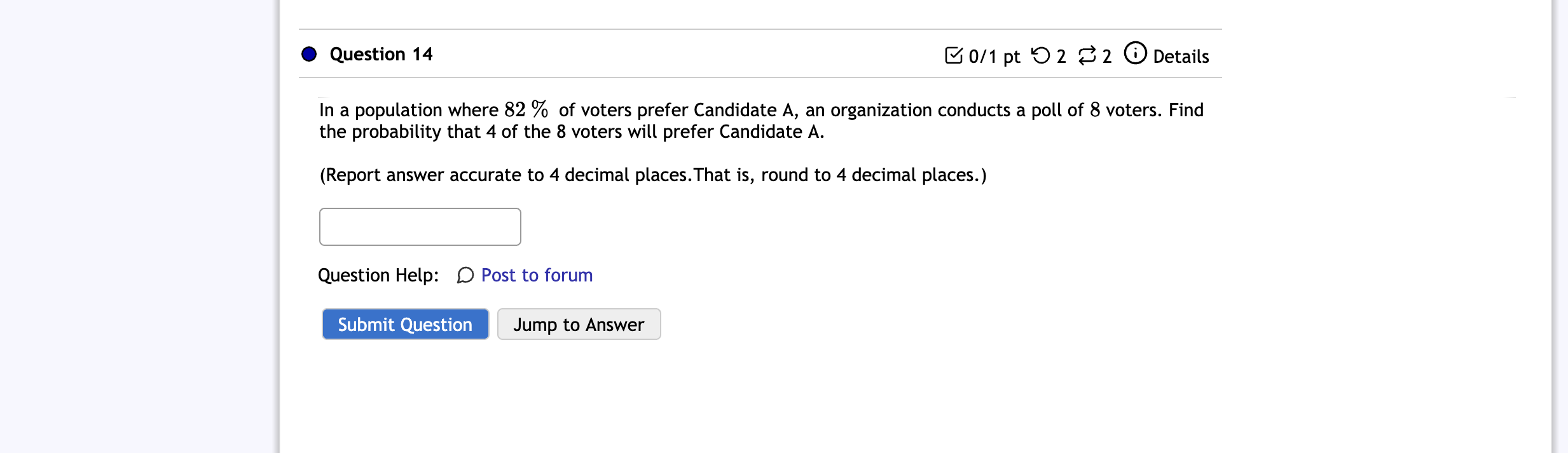Click the number 2 after the retry arrow

[1061, 57]
